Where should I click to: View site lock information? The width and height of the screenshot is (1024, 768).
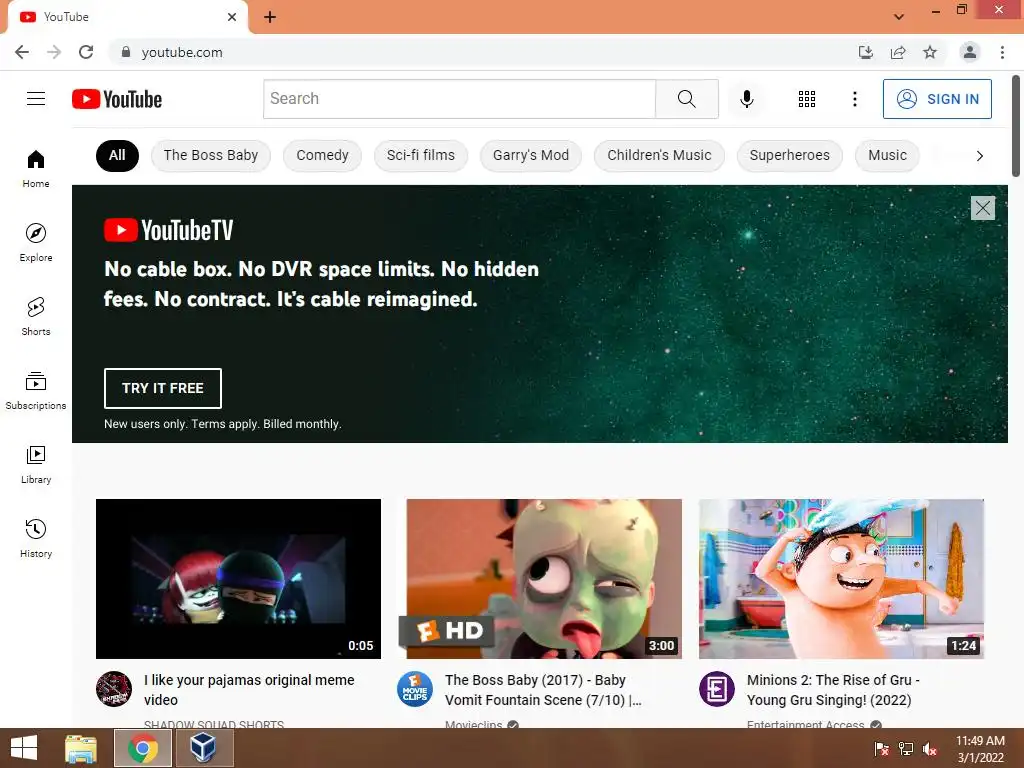[x=126, y=52]
